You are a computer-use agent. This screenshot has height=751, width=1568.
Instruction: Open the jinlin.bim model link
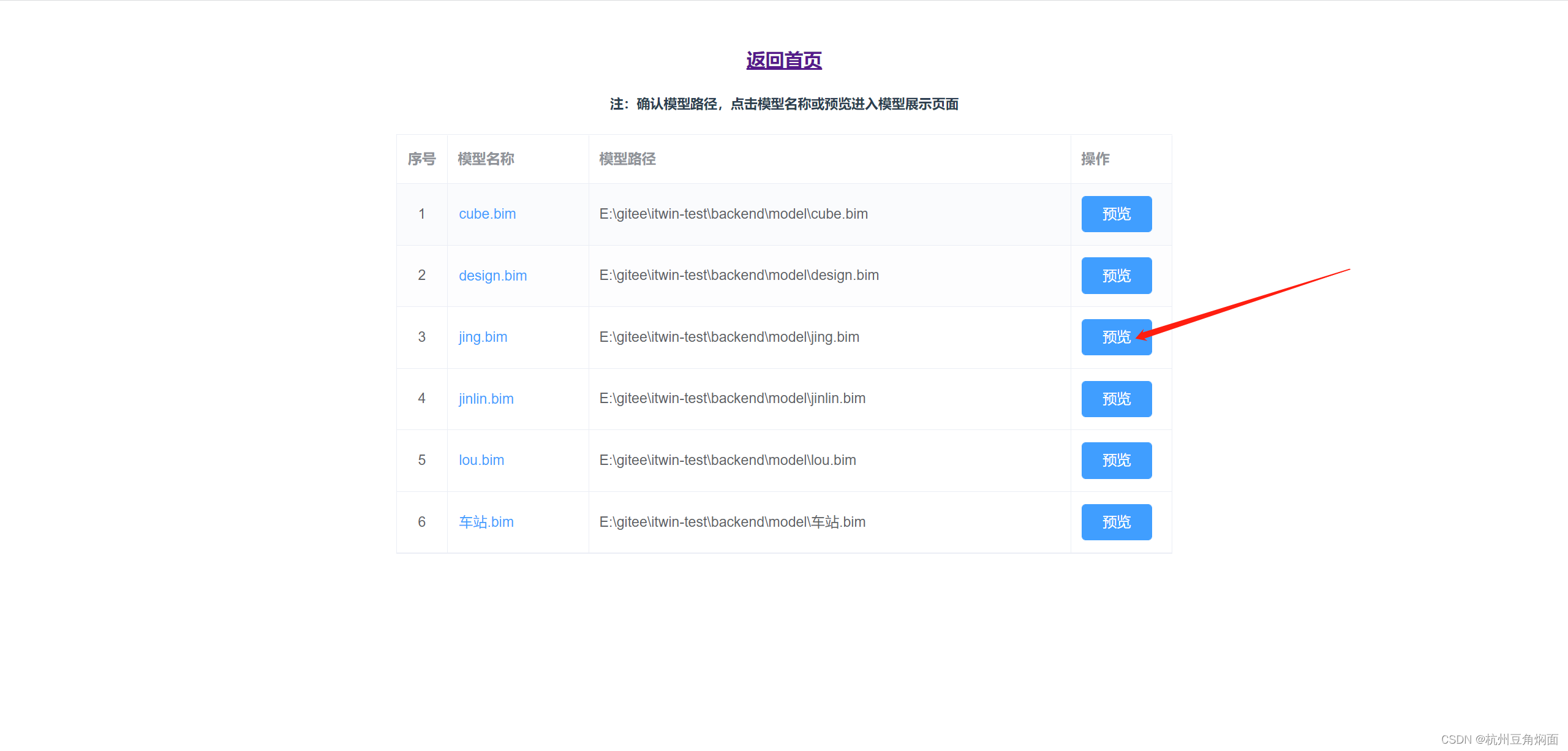486,398
